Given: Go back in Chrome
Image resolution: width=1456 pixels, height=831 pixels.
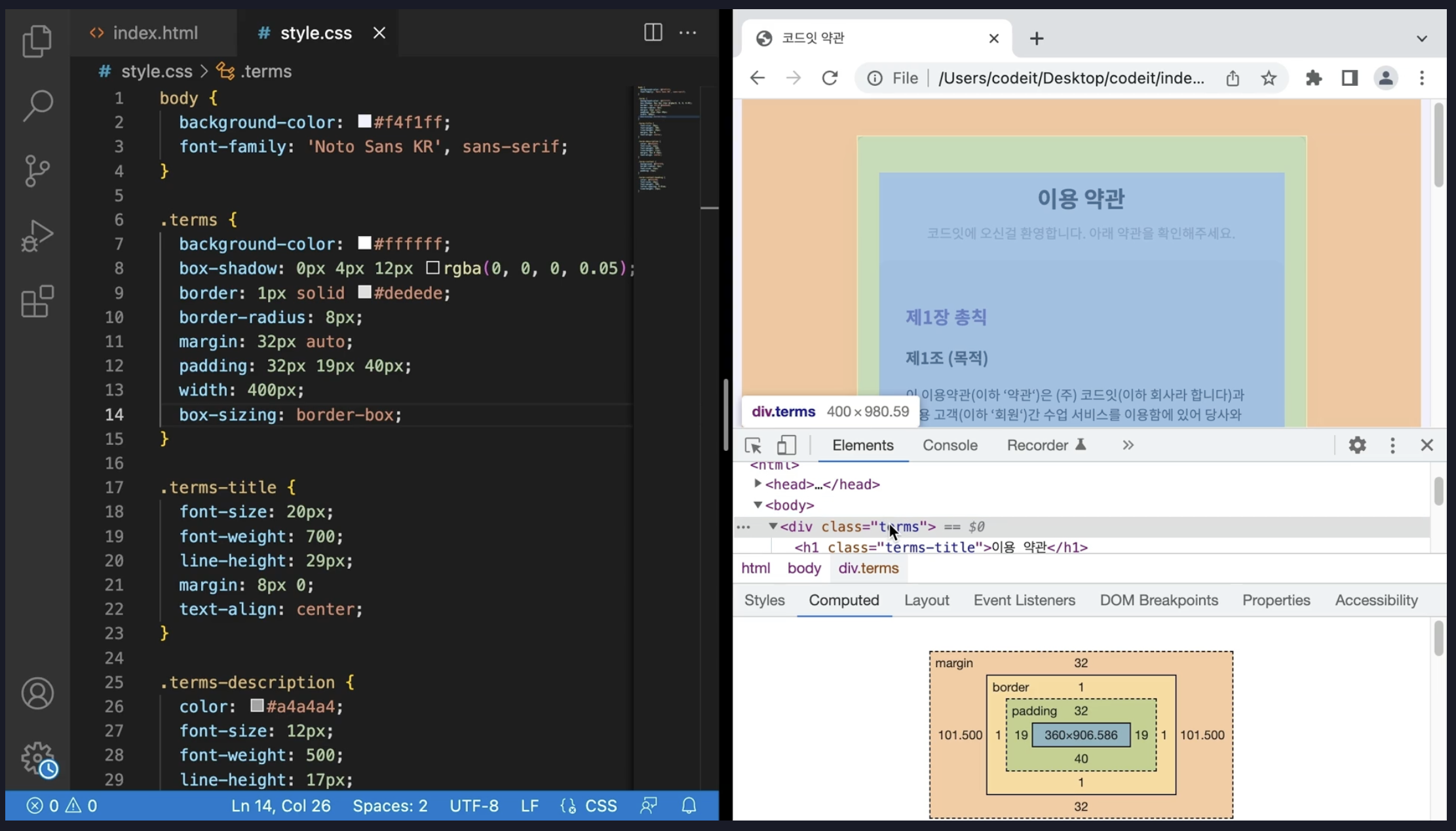Looking at the screenshot, I should 757,78.
